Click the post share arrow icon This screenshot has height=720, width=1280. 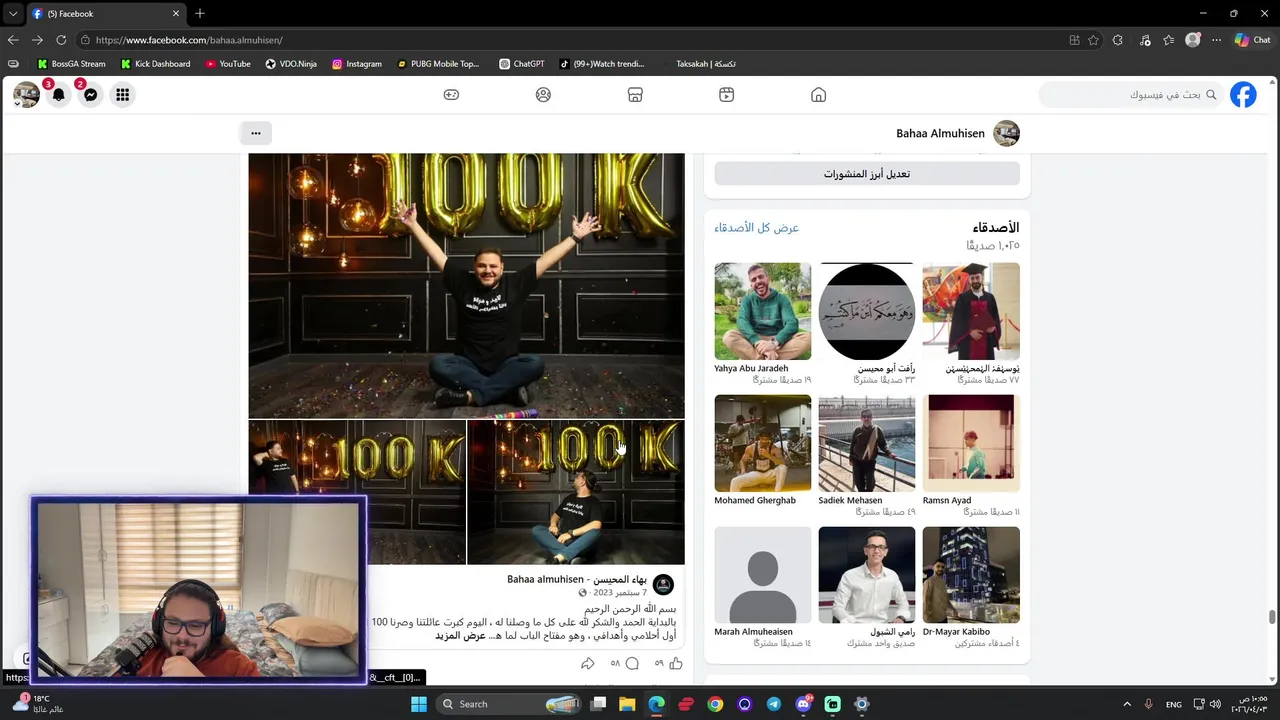click(x=588, y=663)
